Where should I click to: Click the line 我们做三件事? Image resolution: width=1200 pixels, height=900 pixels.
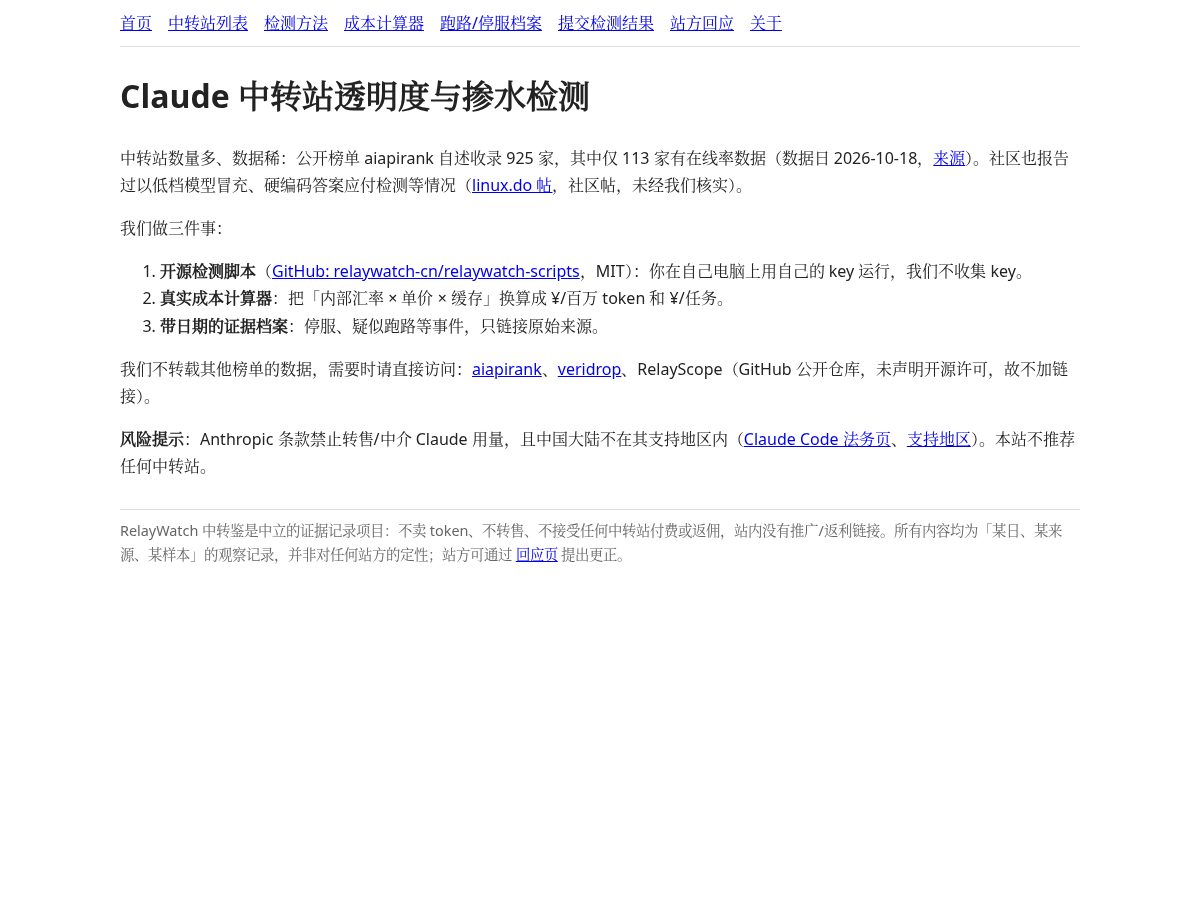pos(171,228)
